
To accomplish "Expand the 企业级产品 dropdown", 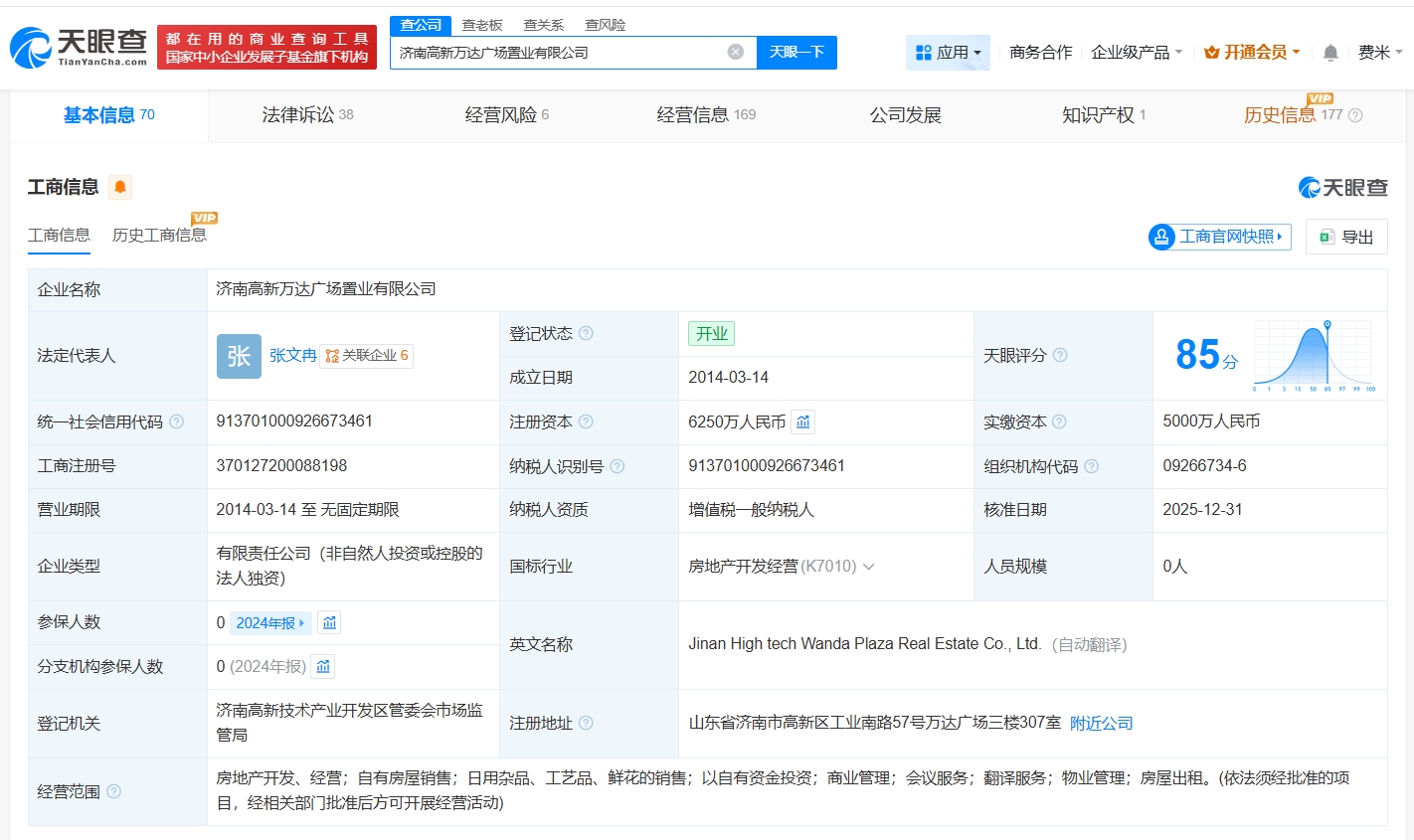I will [1138, 52].
